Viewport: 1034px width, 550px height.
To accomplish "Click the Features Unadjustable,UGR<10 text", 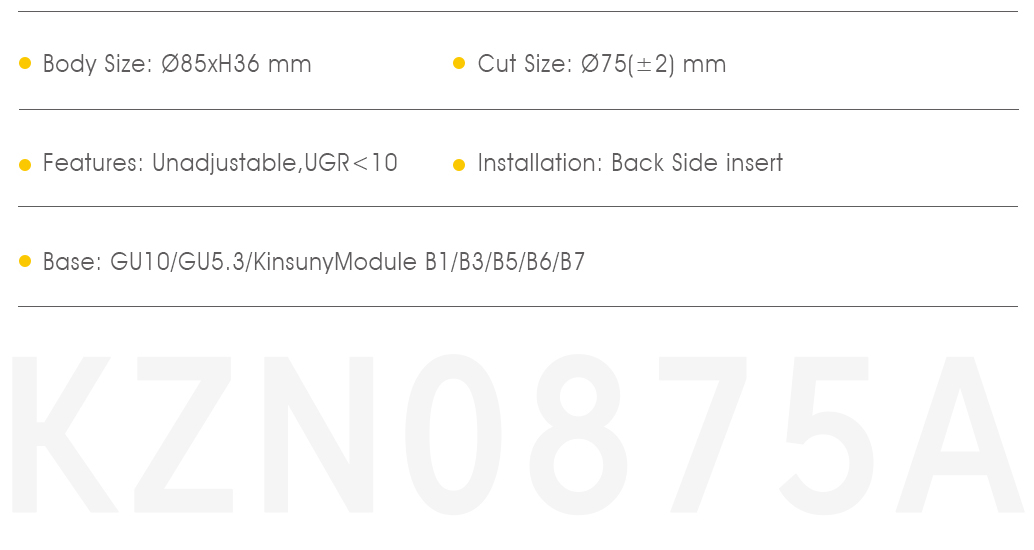I will click(x=220, y=163).
